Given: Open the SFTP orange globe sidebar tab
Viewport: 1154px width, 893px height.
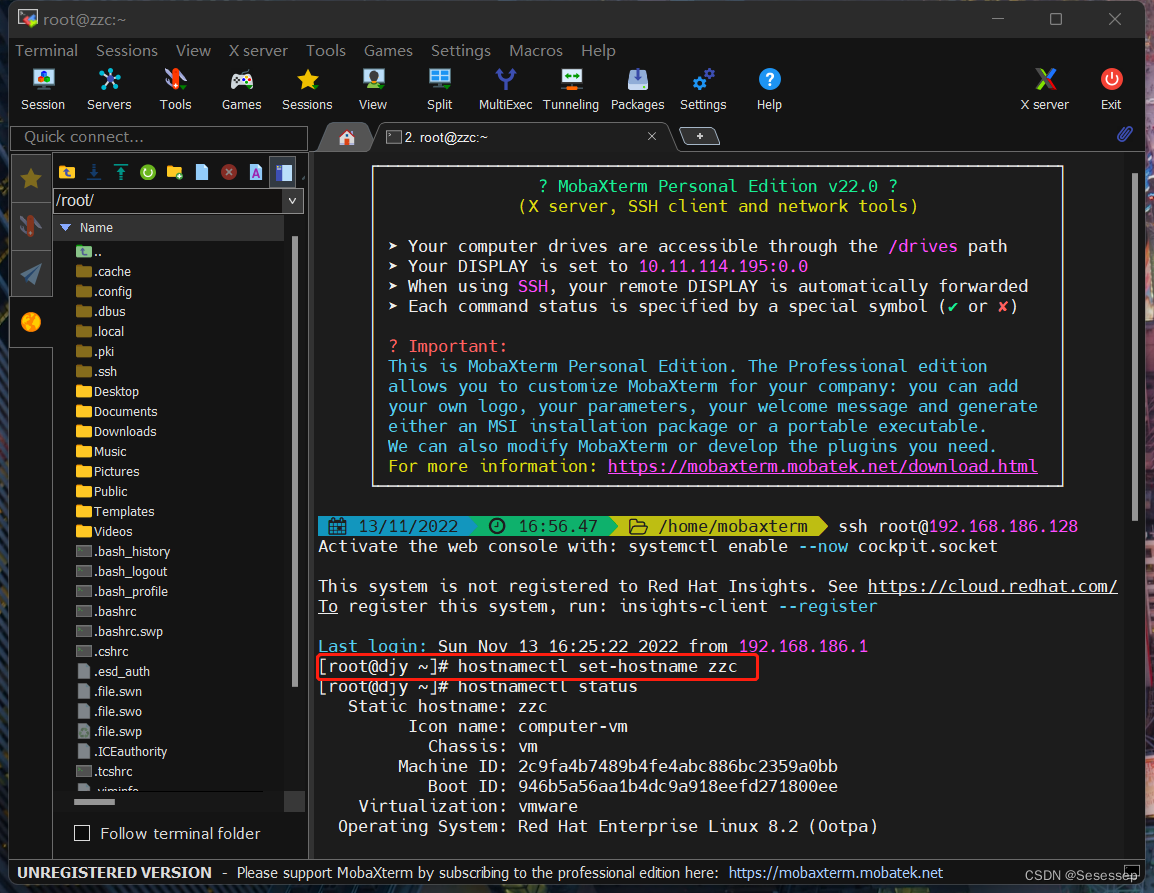Looking at the screenshot, I should (31, 322).
